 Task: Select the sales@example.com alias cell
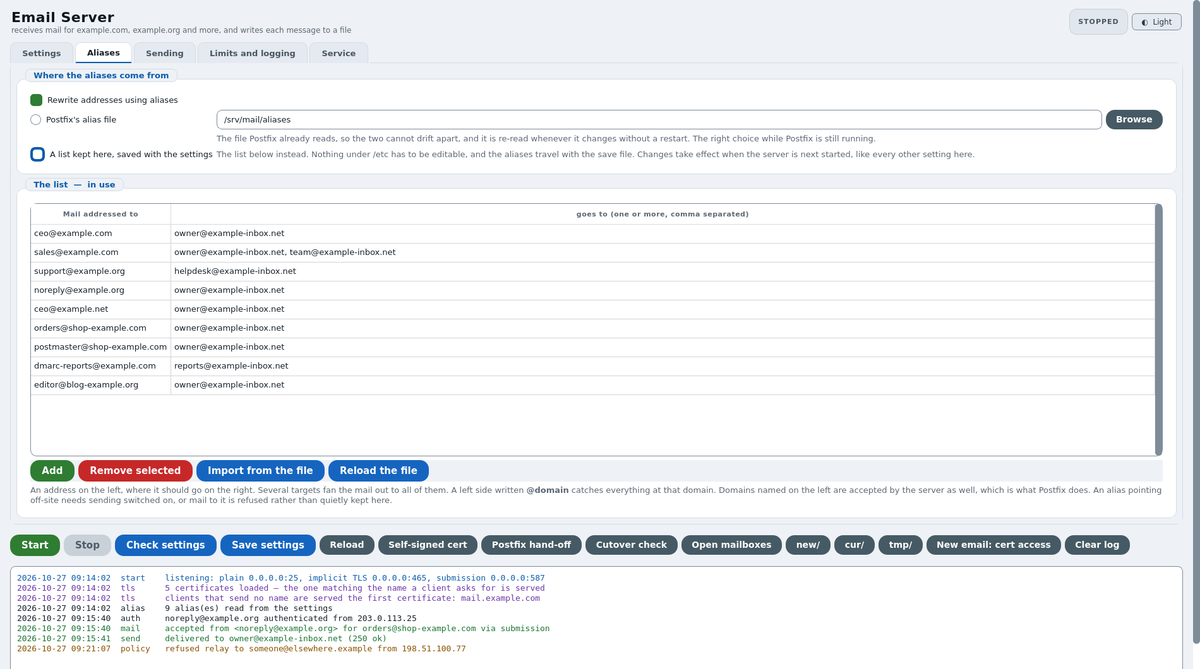click(100, 252)
